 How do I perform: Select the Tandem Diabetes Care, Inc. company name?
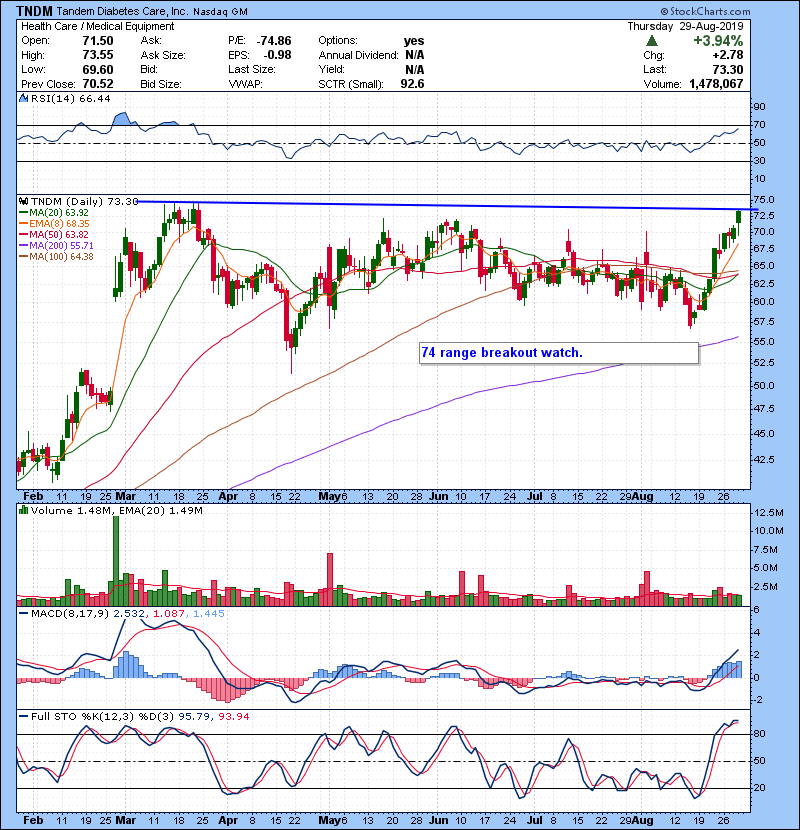click(122, 11)
